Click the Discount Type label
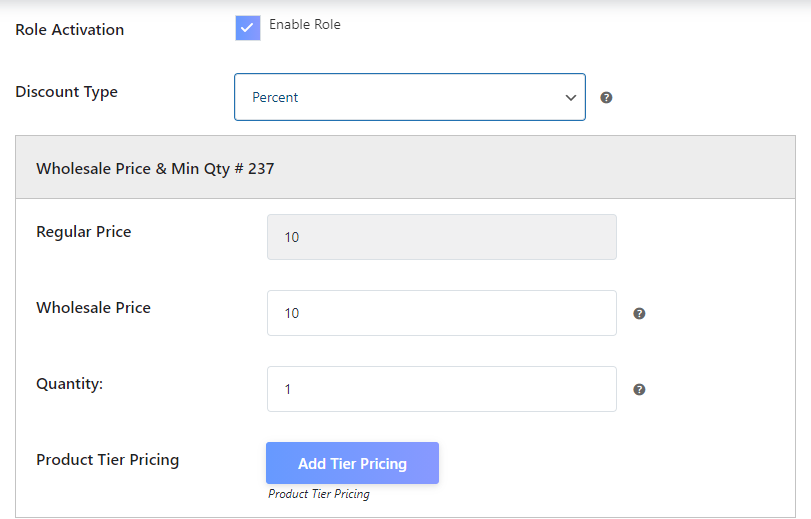Screen dimensions: 811x519 tap(67, 92)
